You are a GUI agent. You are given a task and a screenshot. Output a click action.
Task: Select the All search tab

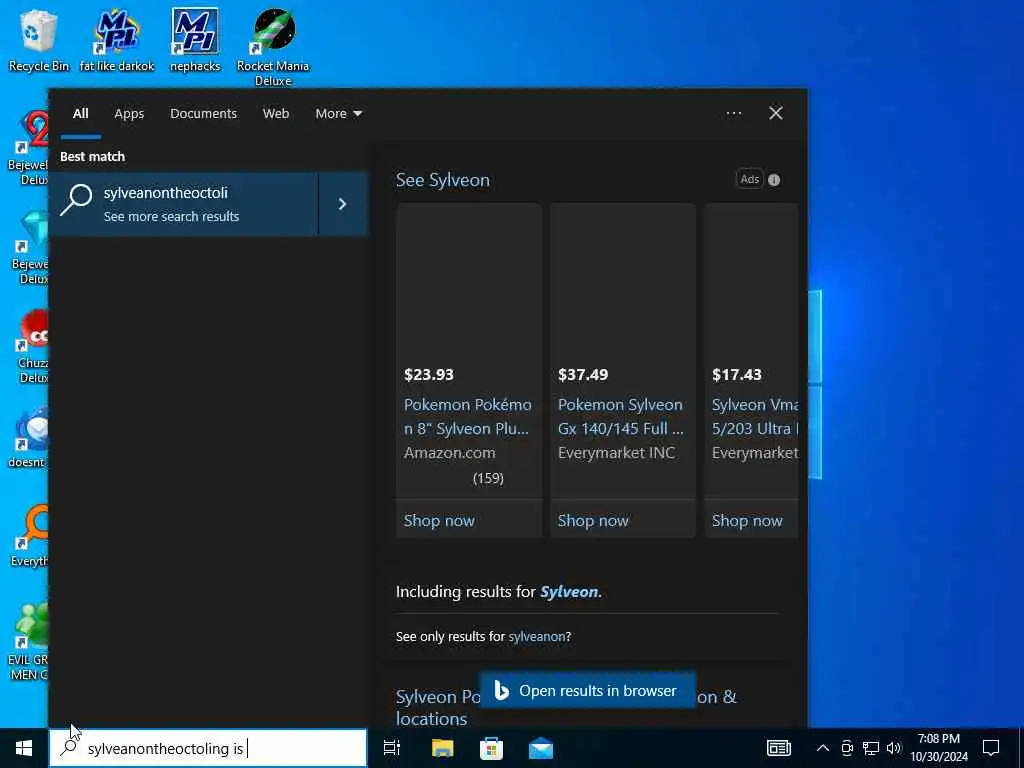tap(80, 114)
